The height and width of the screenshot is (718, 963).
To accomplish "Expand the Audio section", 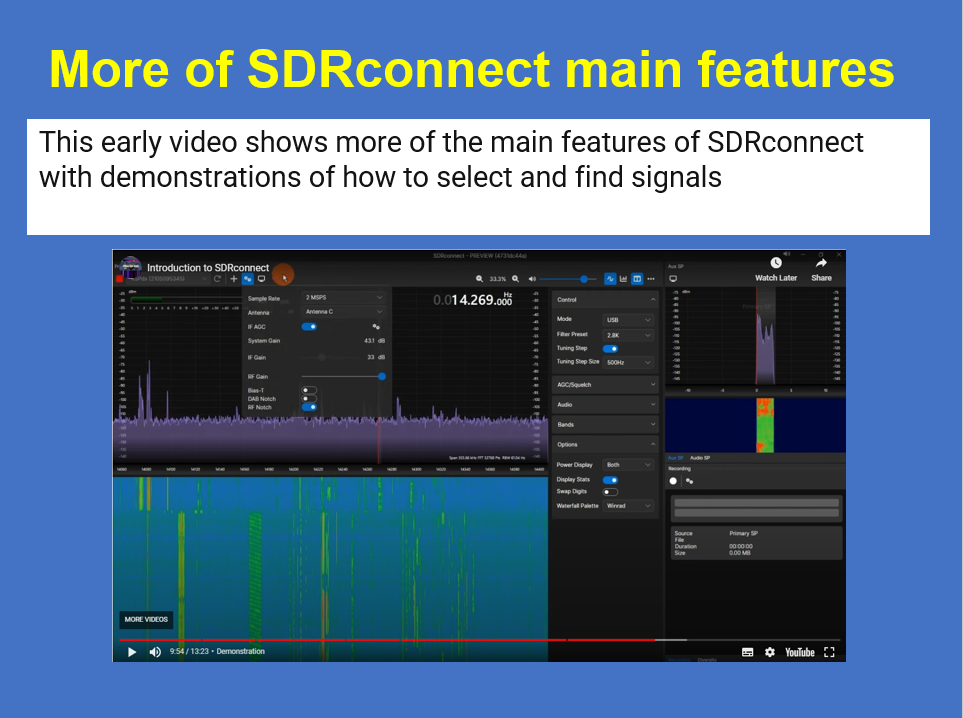I will pyautogui.click(x=605, y=405).
